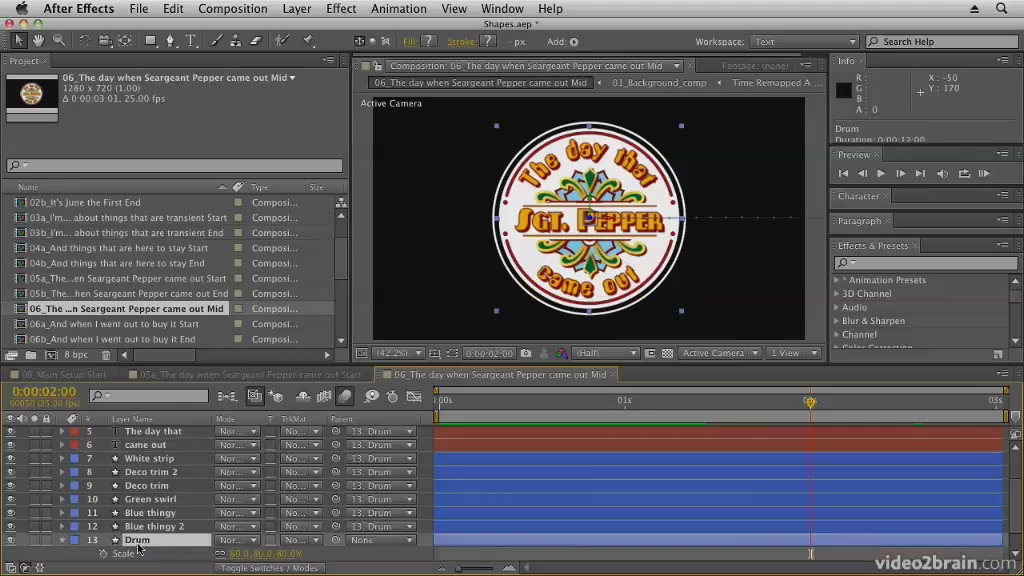Click the Stroke color swatch
Viewport: 1024px width, 576px height.
pyautogui.click(x=487, y=41)
